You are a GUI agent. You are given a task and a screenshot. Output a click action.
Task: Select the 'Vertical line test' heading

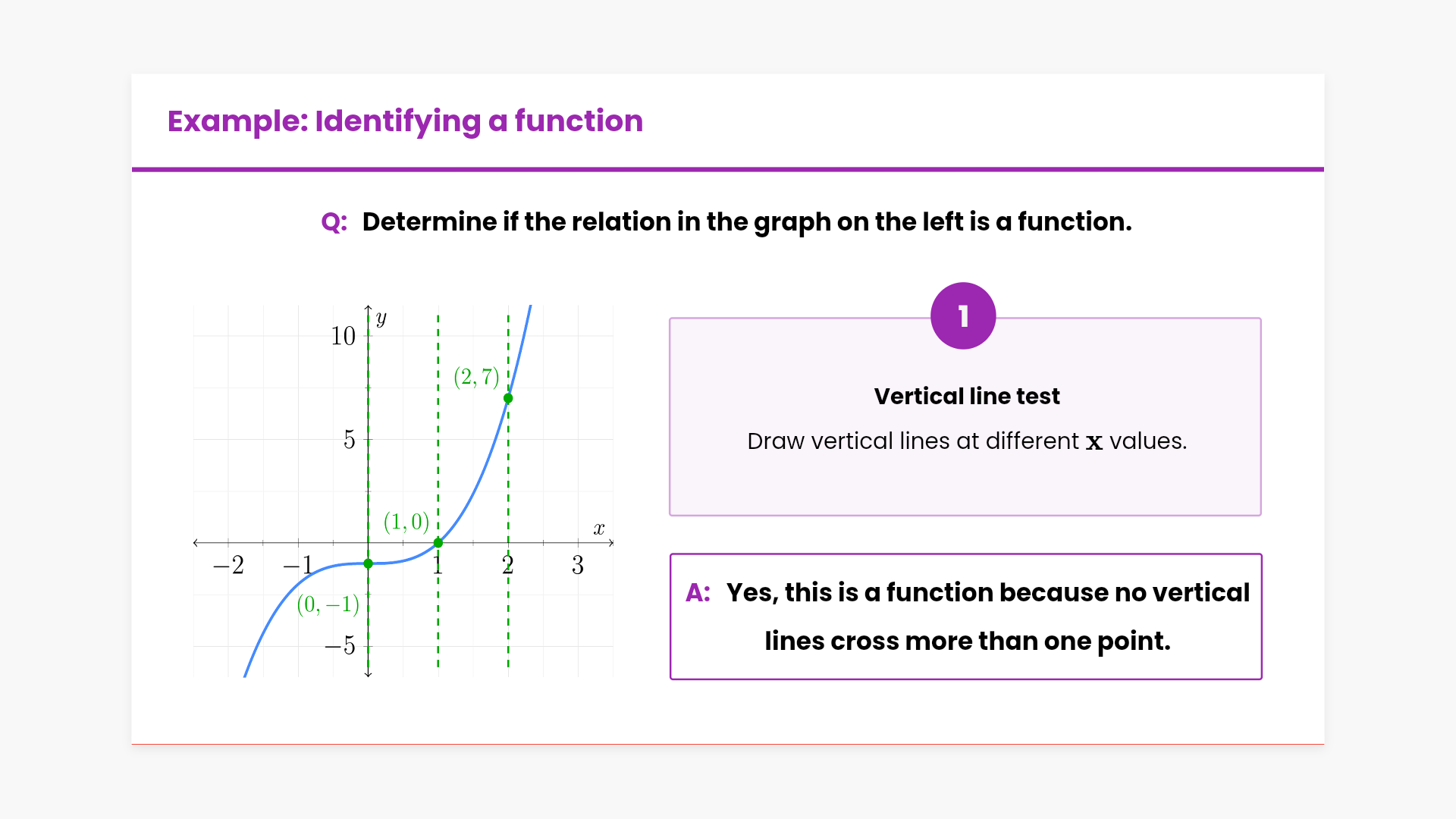click(x=966, y=396)
